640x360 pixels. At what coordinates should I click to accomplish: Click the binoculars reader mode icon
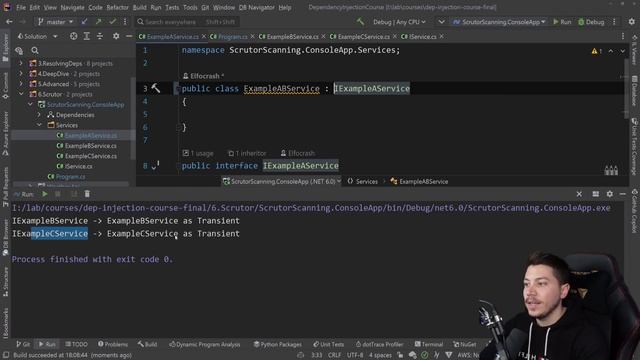coord(611,170)
